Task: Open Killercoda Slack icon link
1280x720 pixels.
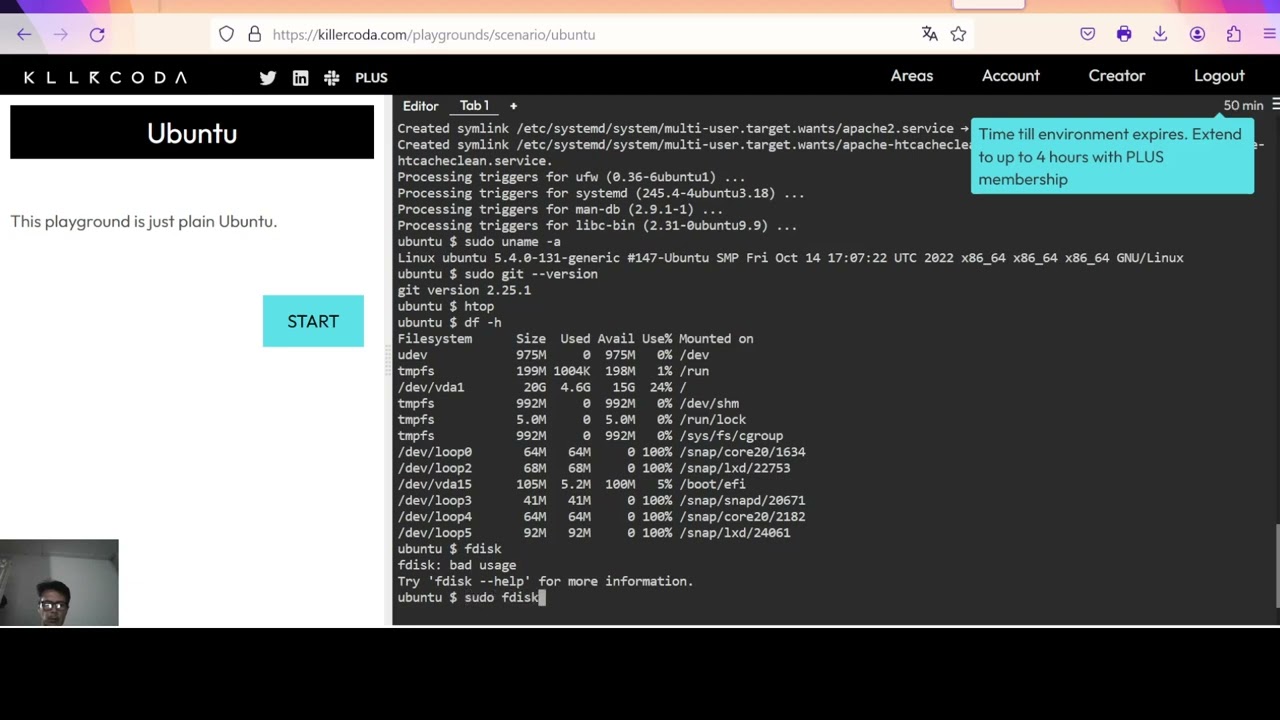Action: tap(332, 77)
